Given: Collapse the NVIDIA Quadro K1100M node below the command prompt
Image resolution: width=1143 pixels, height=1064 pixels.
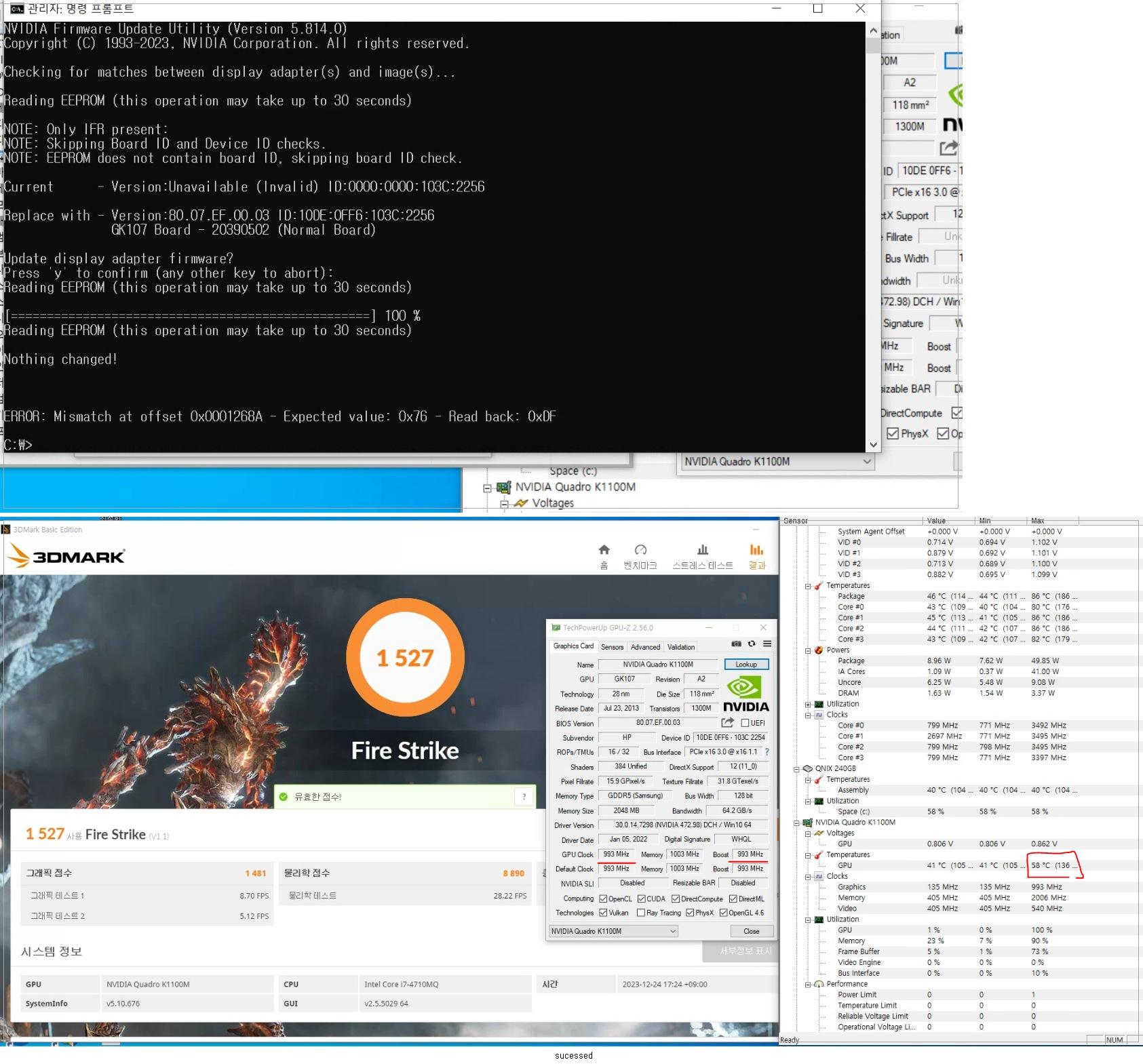Looking at the screenshot, I should tap(486, 488).
